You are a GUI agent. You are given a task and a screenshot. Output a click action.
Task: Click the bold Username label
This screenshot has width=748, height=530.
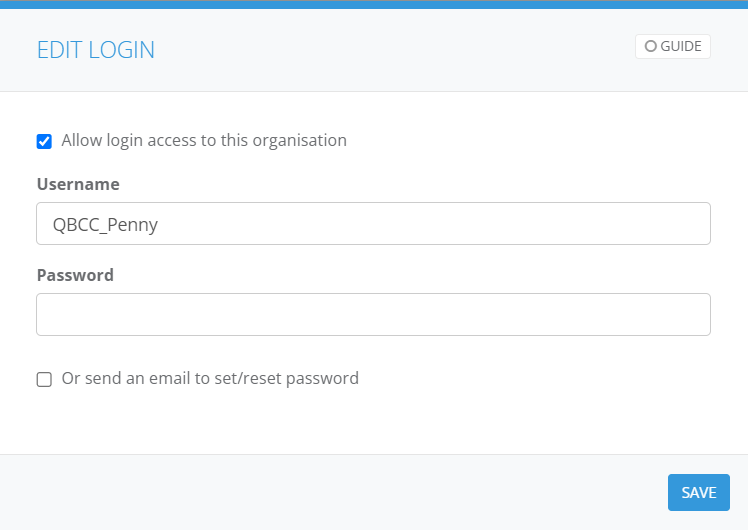point(78,184)
